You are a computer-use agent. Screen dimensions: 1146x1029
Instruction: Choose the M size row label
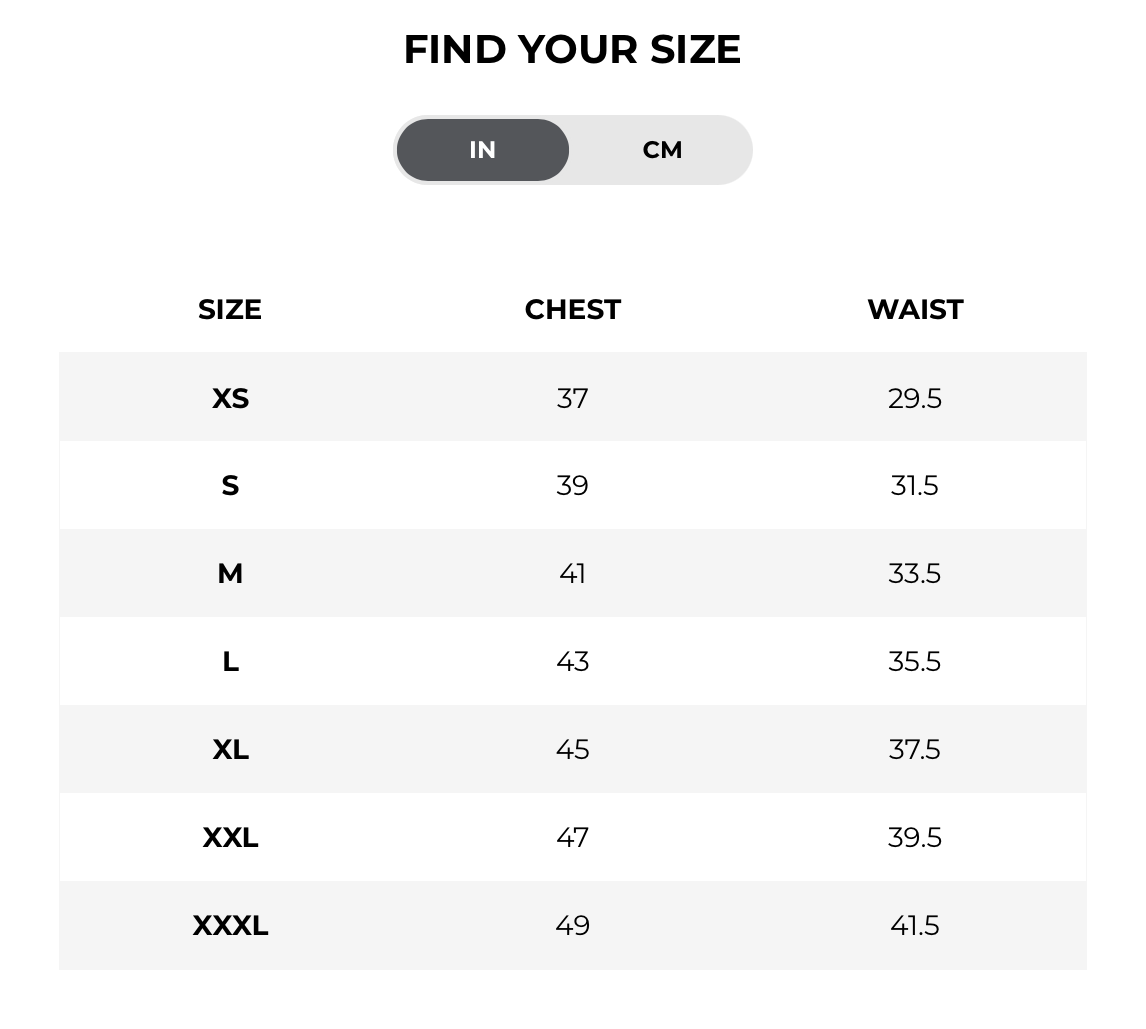tap(230, 574)
